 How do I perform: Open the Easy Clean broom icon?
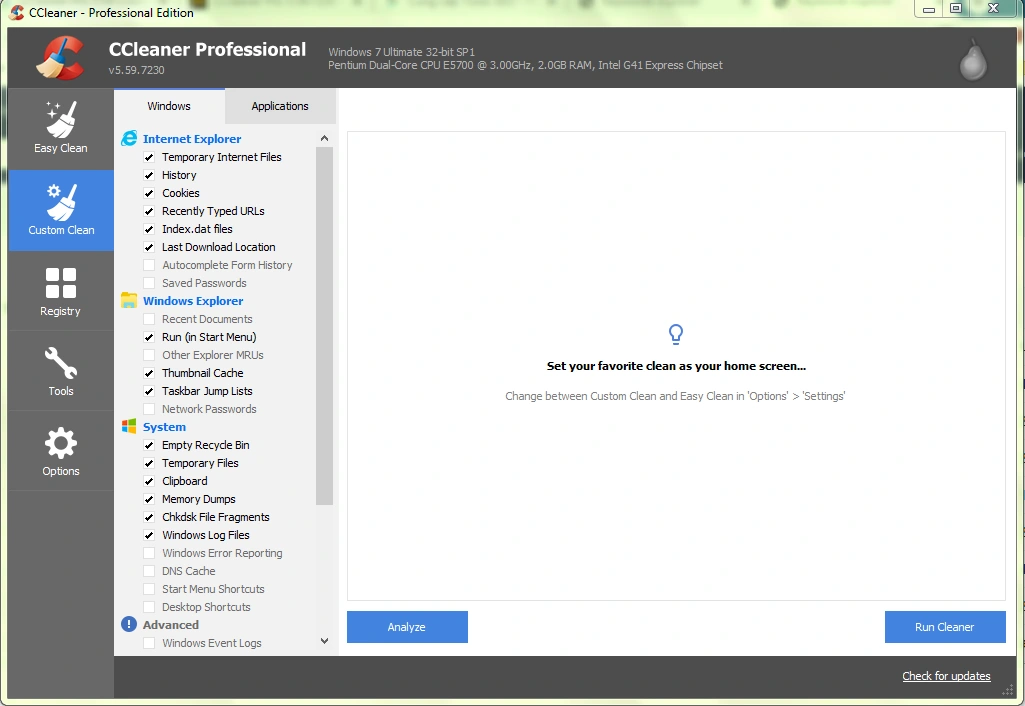point(61,120)
